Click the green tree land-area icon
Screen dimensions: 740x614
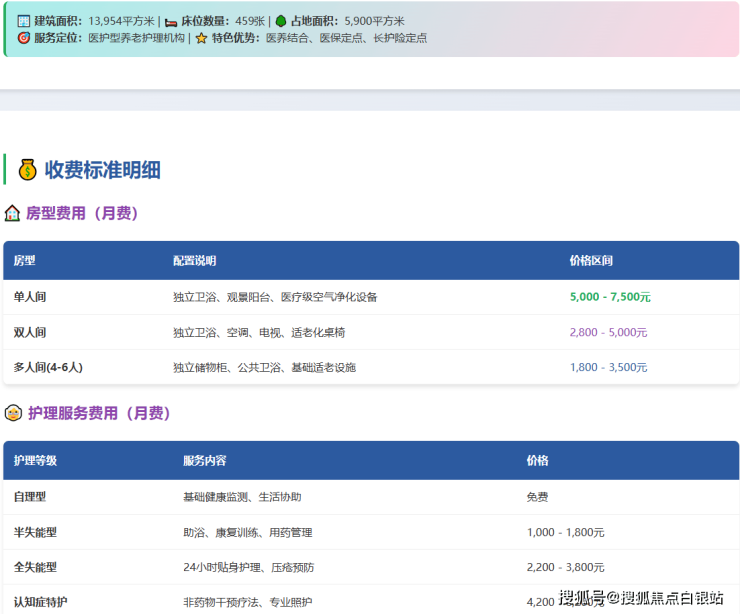click(x=281, y=20)
